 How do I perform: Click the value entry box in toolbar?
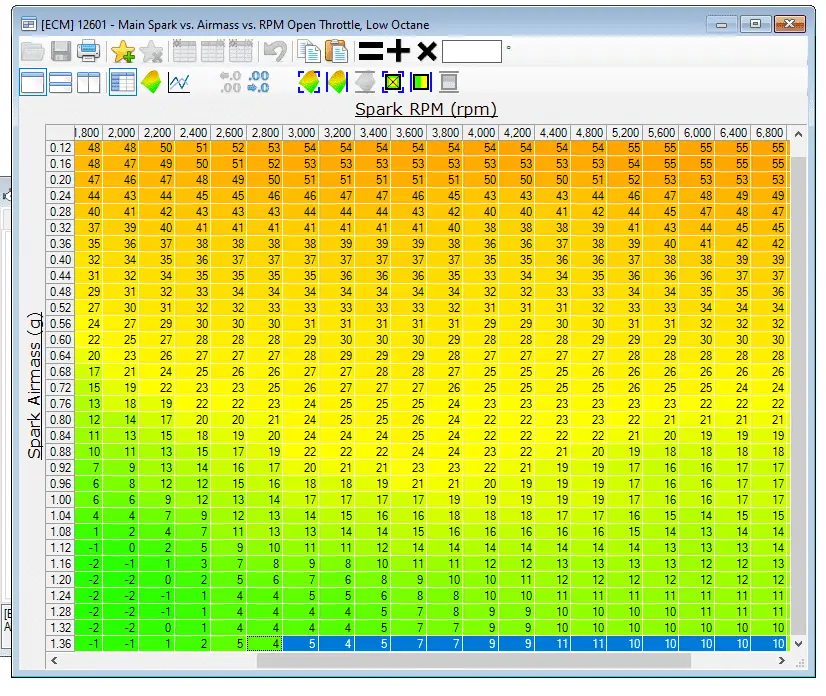[471, 52]
